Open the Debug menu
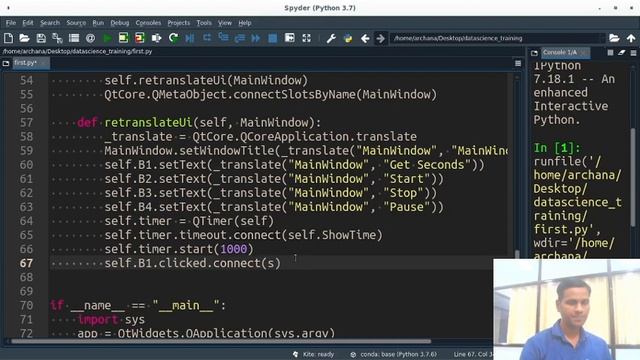This screenshot has width=640, height=360. (120, 23)
